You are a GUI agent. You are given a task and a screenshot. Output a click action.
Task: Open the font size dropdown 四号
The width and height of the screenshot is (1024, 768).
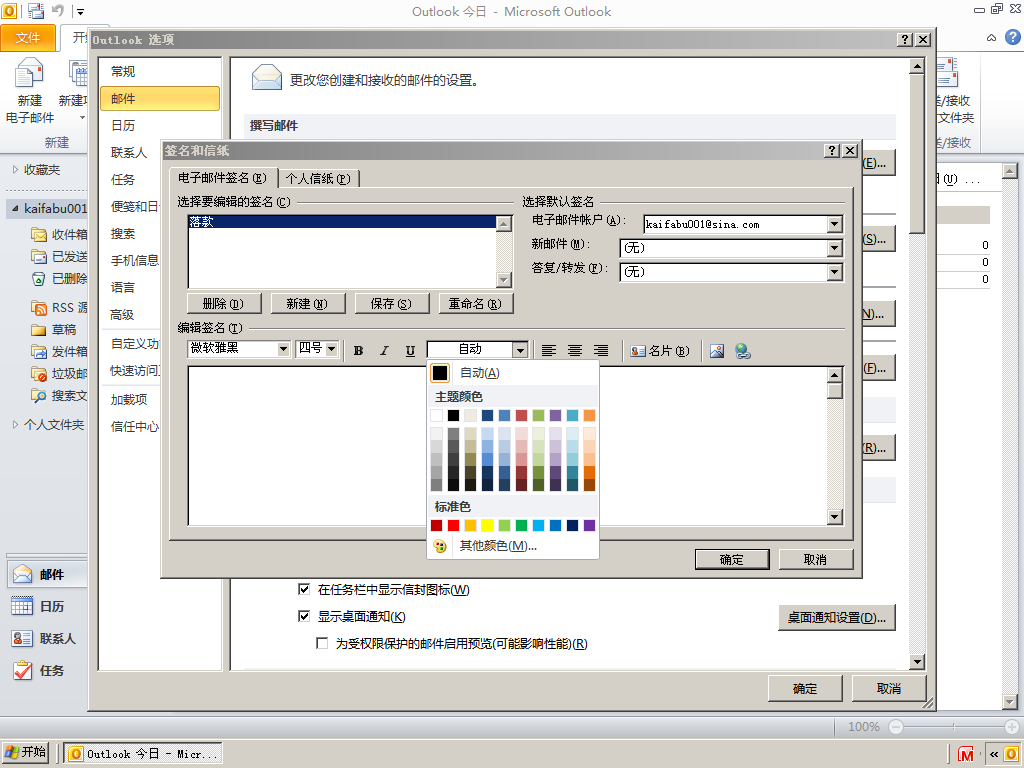click(x=332, y=349)
